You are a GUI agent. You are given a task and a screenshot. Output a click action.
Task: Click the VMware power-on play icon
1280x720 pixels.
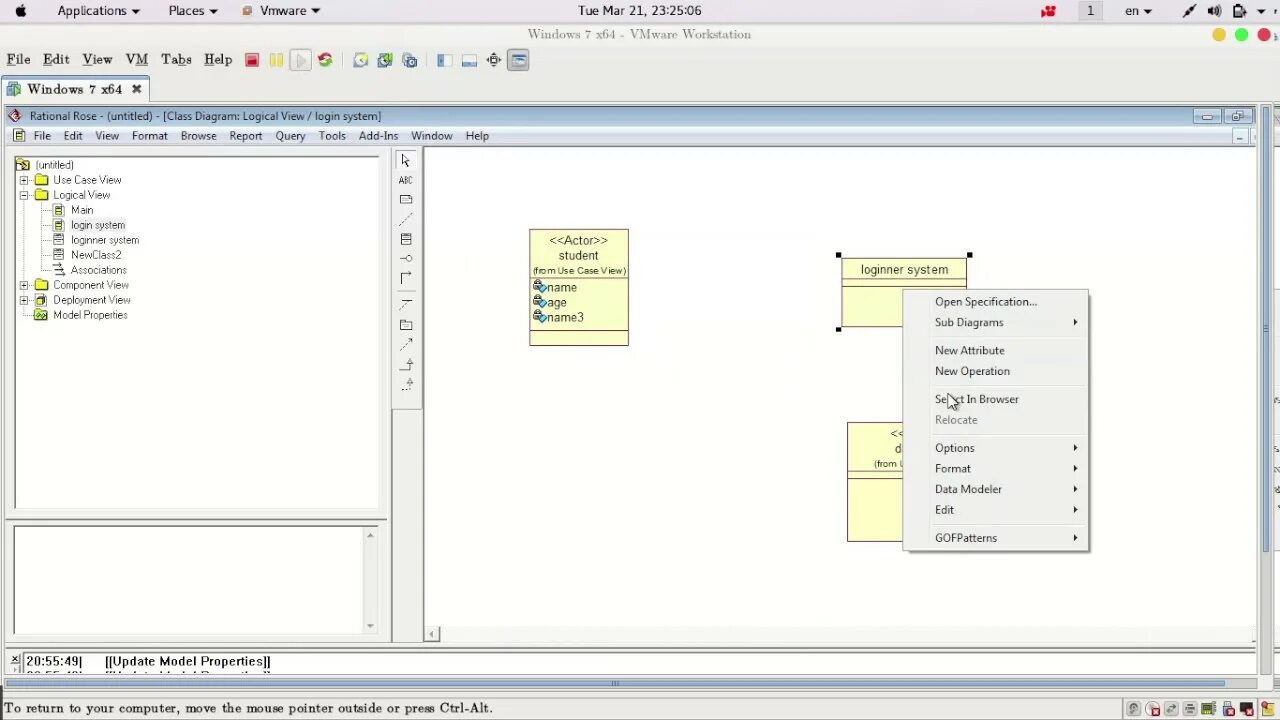coord(300,60)
